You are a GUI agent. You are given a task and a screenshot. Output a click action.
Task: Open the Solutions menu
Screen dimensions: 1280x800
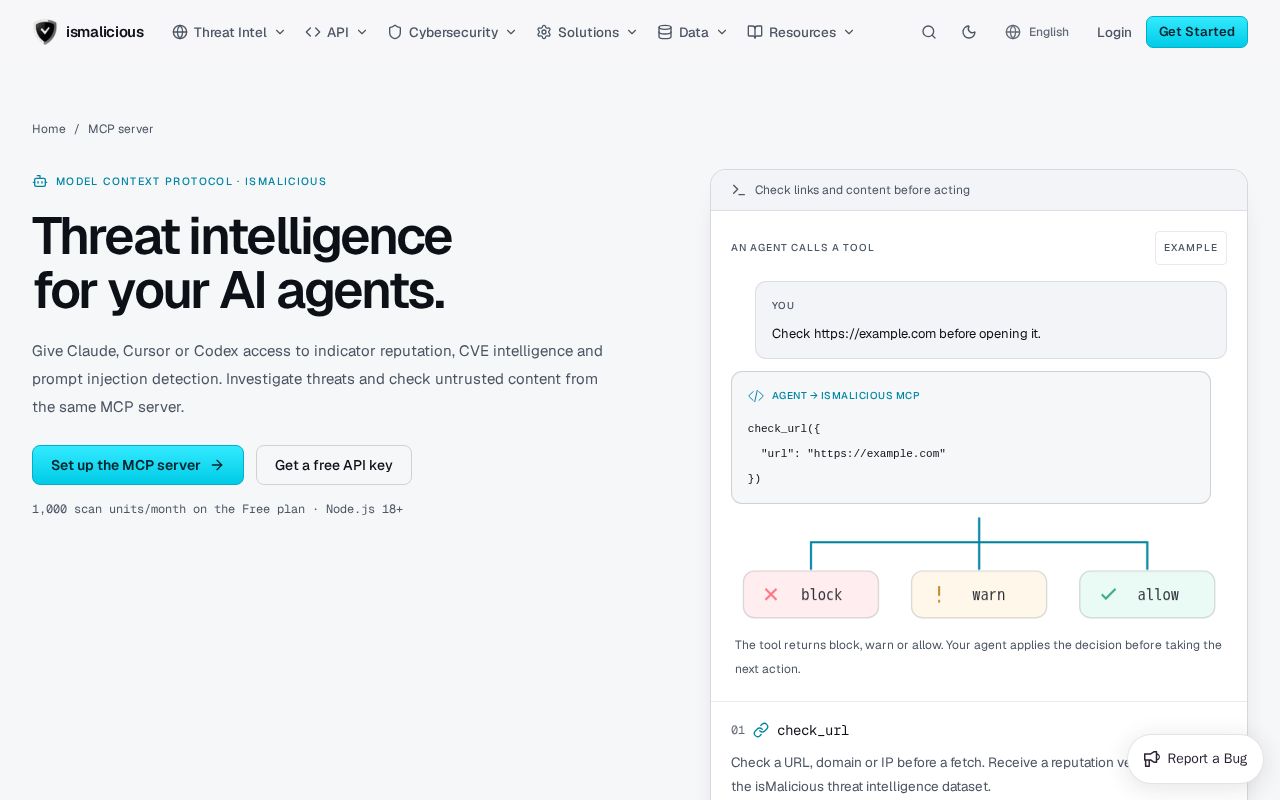coord(587,32)
